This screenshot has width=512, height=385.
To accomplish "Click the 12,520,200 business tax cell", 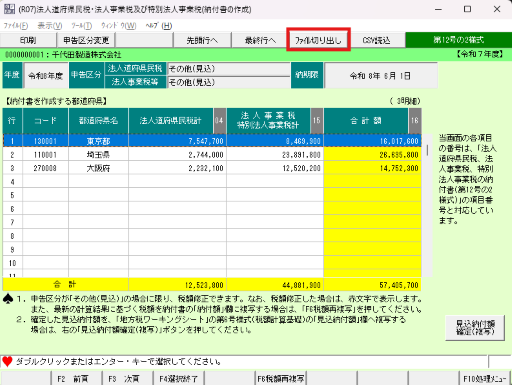I will click(x=275, y=168).
